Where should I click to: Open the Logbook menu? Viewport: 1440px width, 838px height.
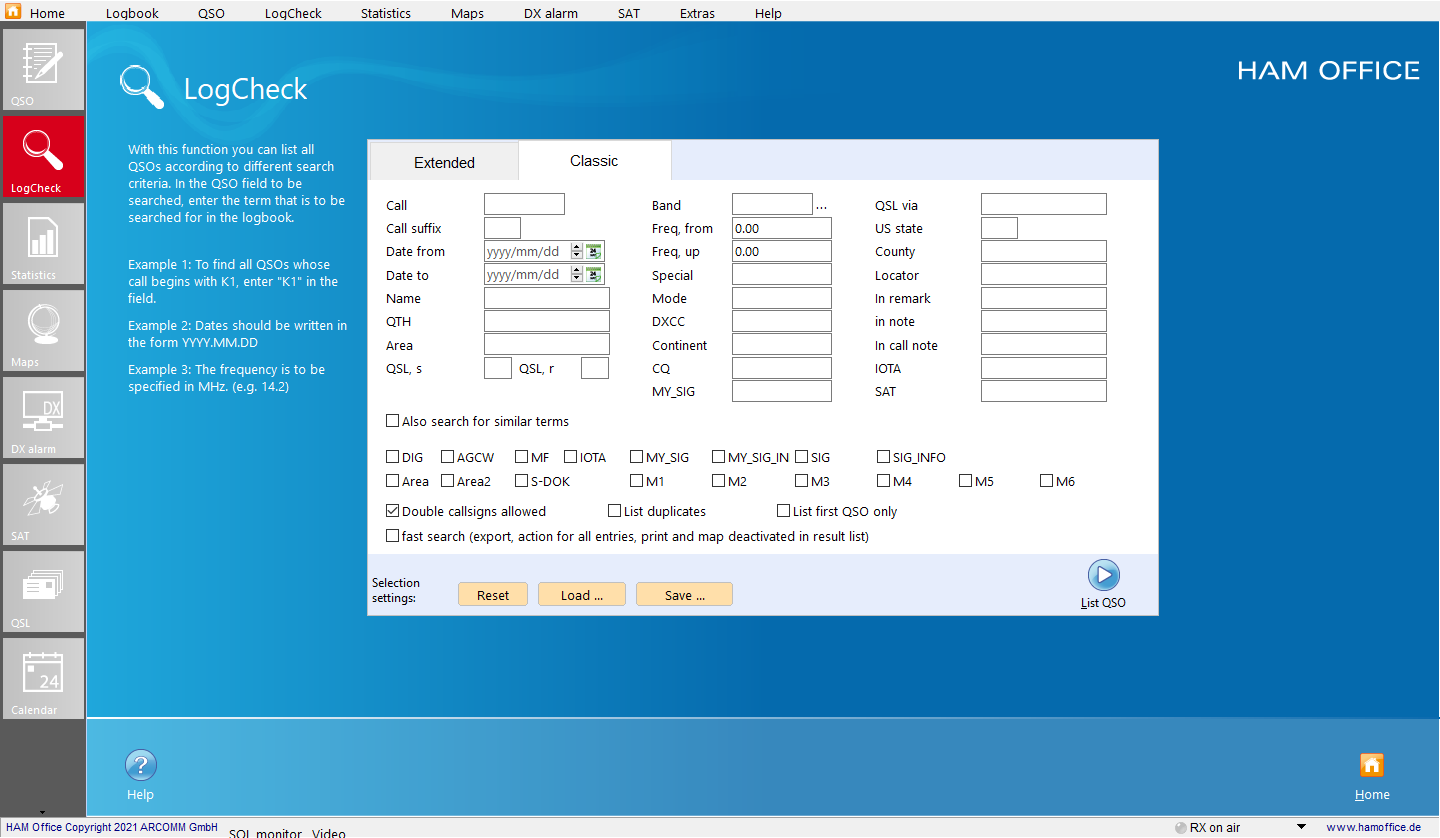point(132,13)
